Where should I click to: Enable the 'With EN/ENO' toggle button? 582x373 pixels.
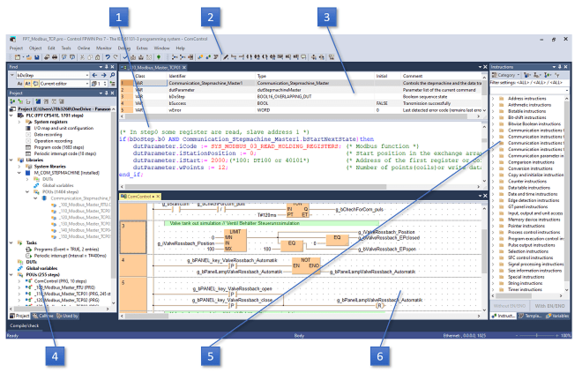point(549,306)
